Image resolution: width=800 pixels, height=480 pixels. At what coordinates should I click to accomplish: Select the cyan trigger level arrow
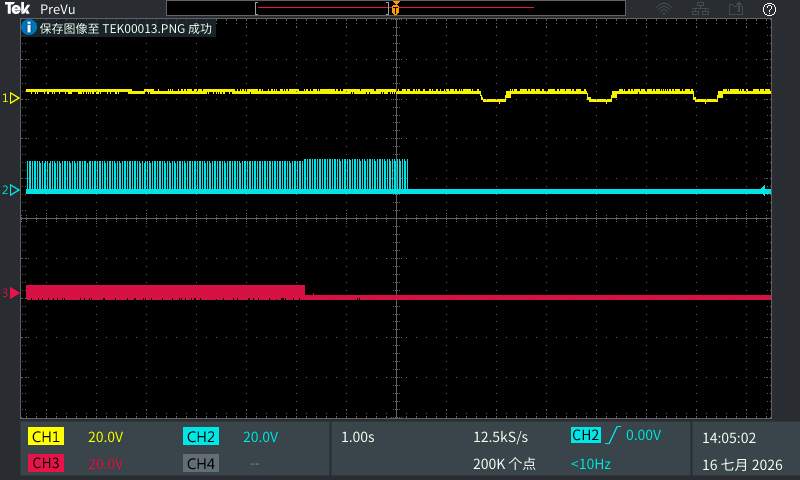pos(765,191)
